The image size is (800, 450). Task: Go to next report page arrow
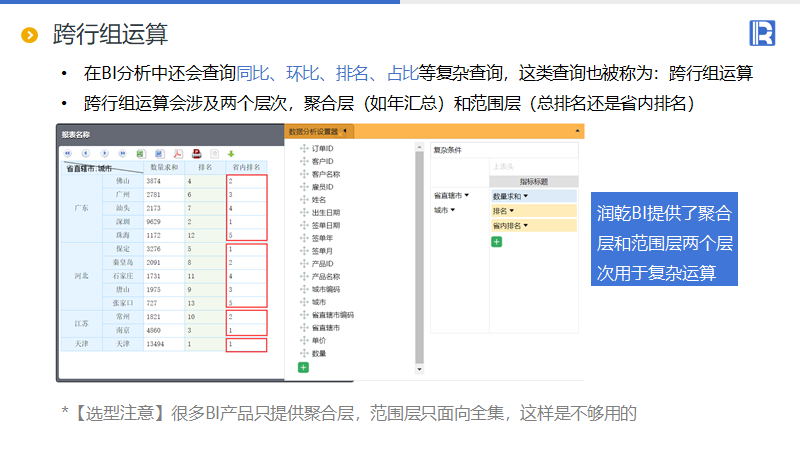[x=104, y=154]
